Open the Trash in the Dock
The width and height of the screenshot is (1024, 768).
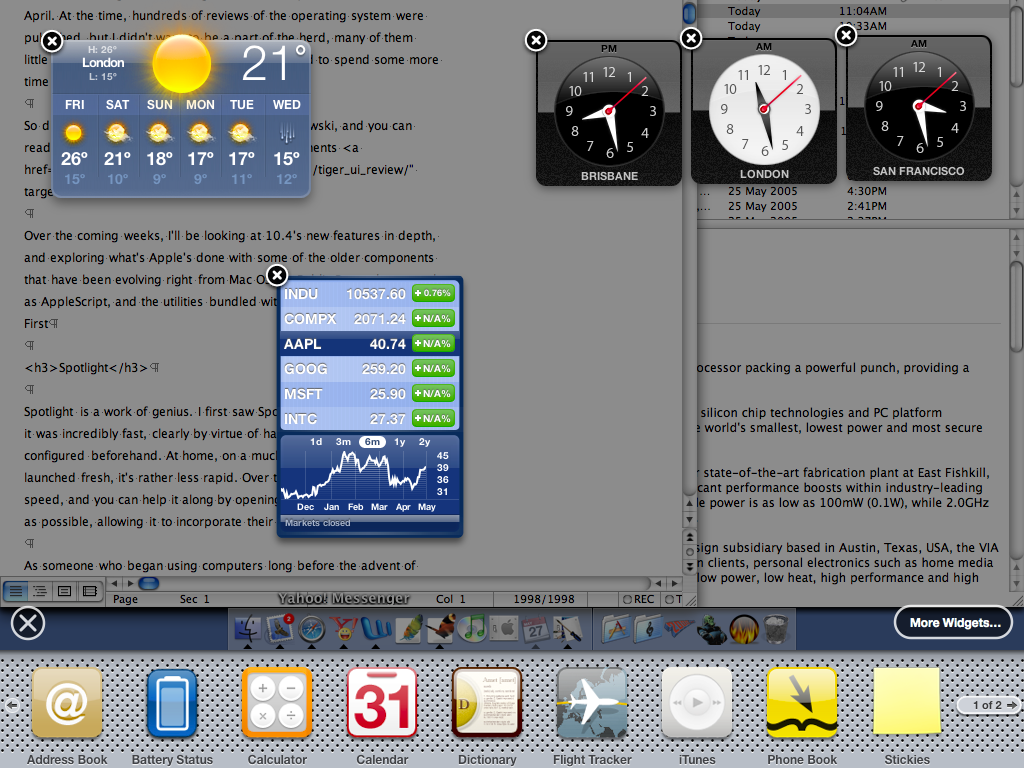775,629
